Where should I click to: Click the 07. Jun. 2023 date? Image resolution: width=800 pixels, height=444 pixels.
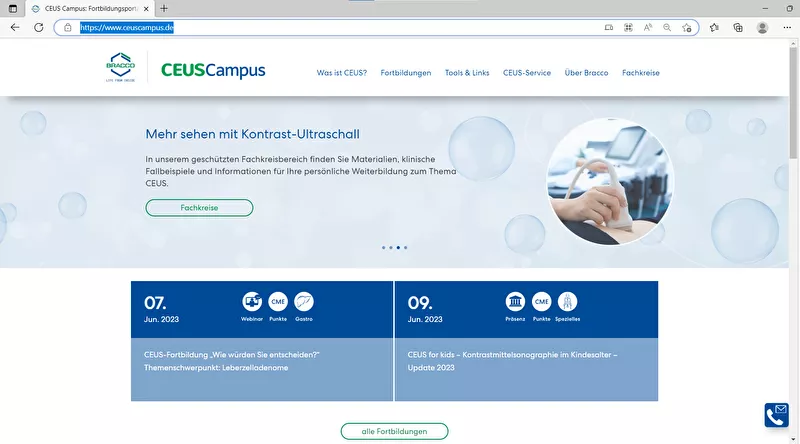click(x=161, y=309)
